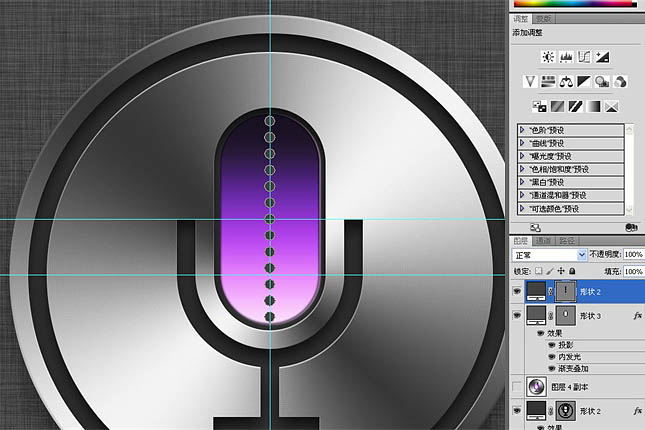Add a Photo Filter adjustment
Viewport: 645px width, 430px height.
[602, 81]
